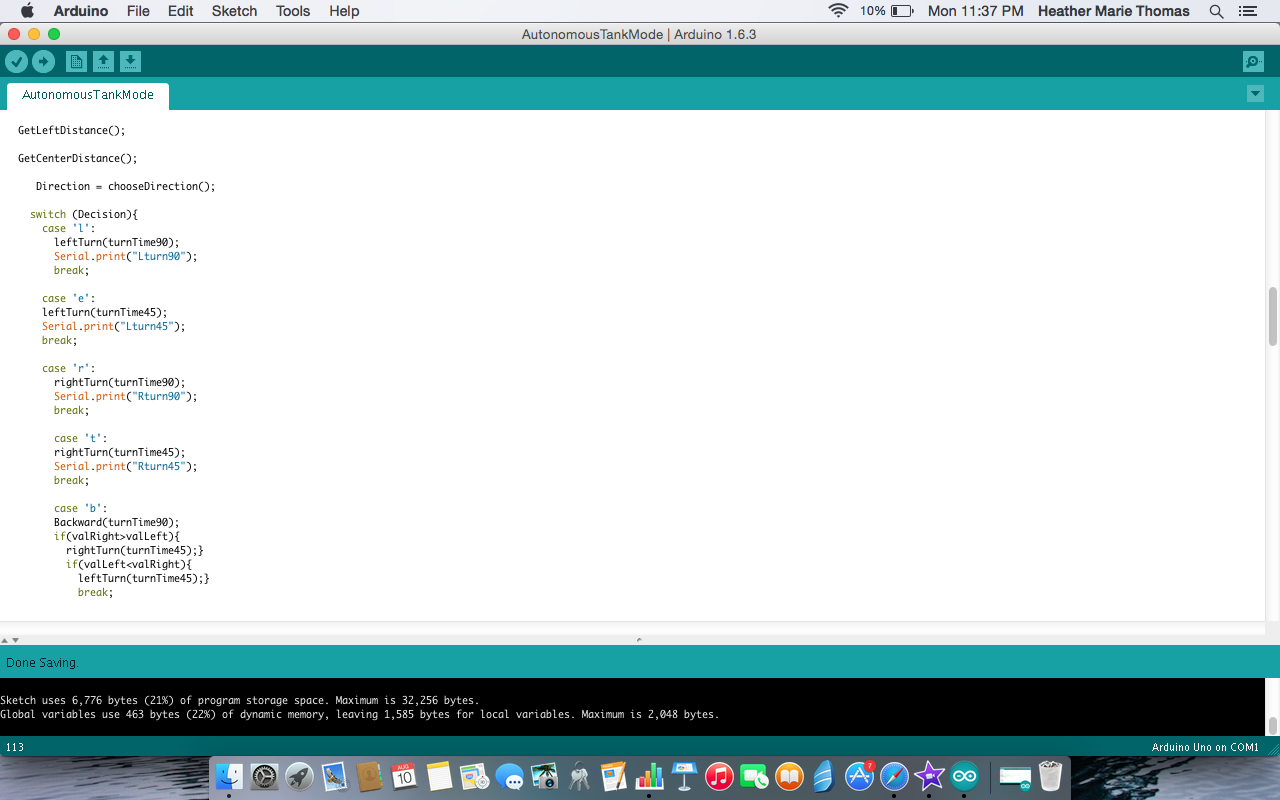This screenshot has height=800, width=1280.
Task: Open the Tools menu
Action: click(x=292, y=11)
